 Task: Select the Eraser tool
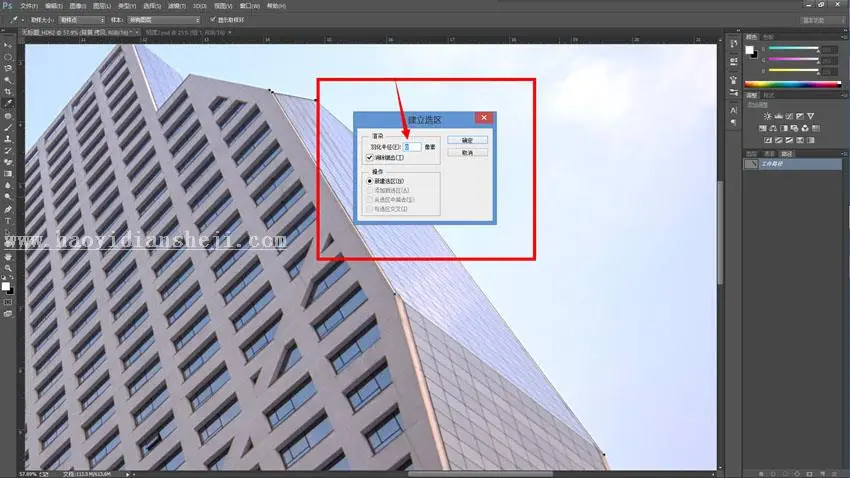click(x=8, y=162)
